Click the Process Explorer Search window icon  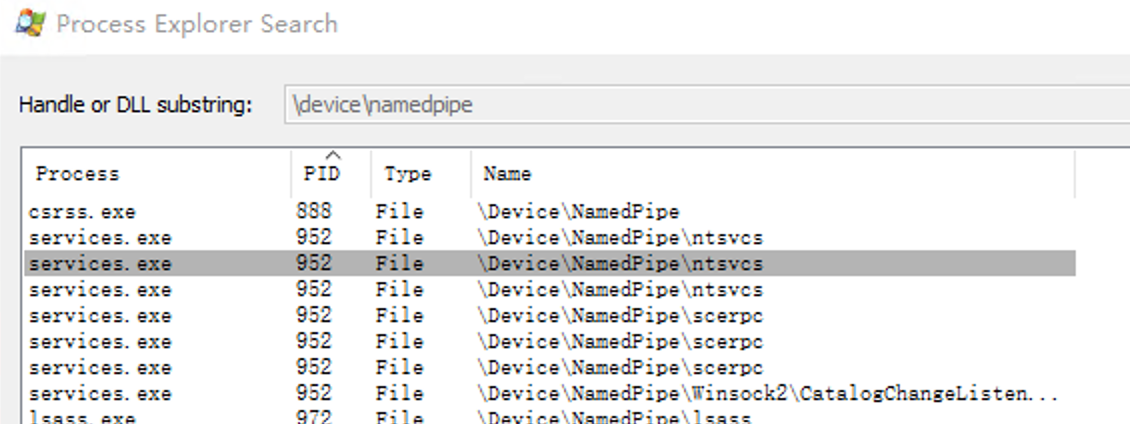30,24
